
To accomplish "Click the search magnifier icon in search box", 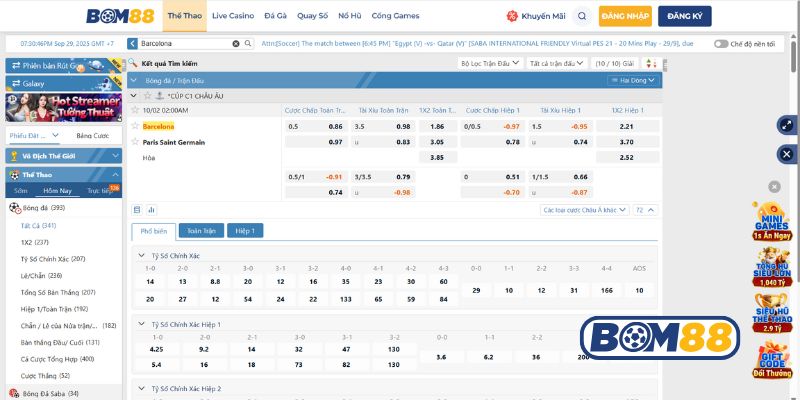I will pyautogui.click(x=247, y=44).
